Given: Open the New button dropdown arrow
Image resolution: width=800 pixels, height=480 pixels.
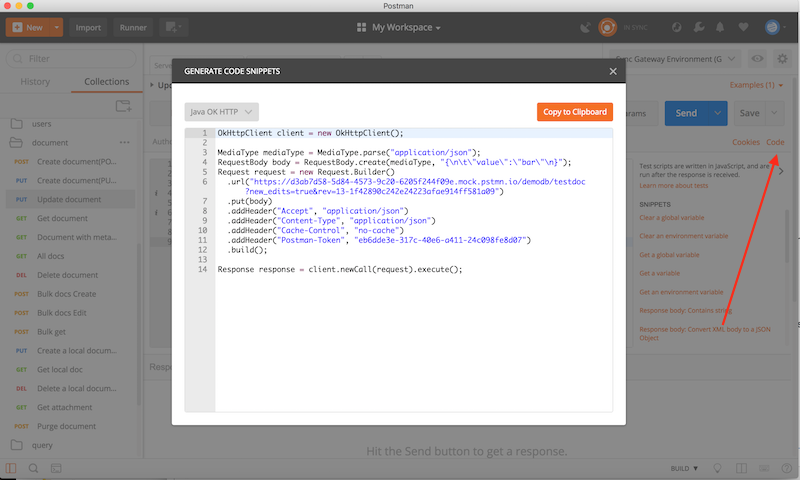Looking at the screenshot, I should click(x=57, y=28).
